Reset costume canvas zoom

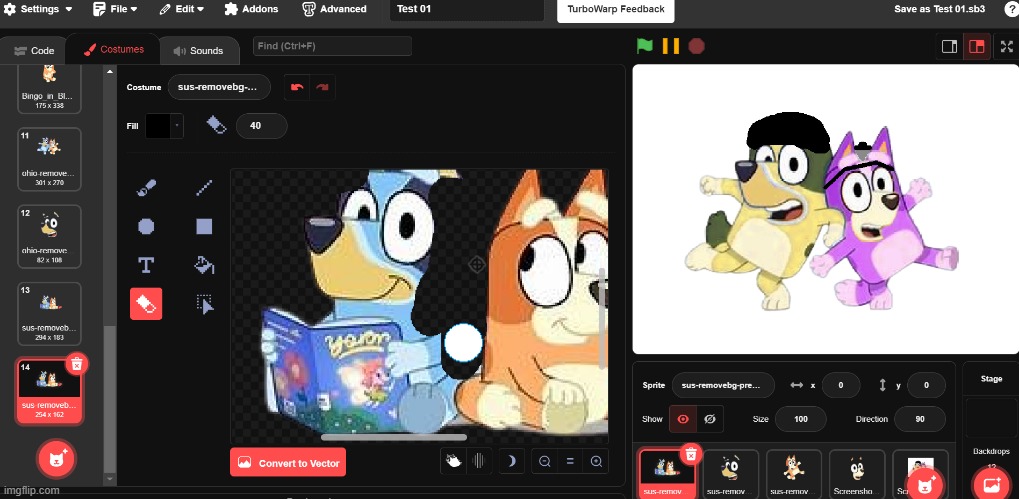(x=570, y=461)
